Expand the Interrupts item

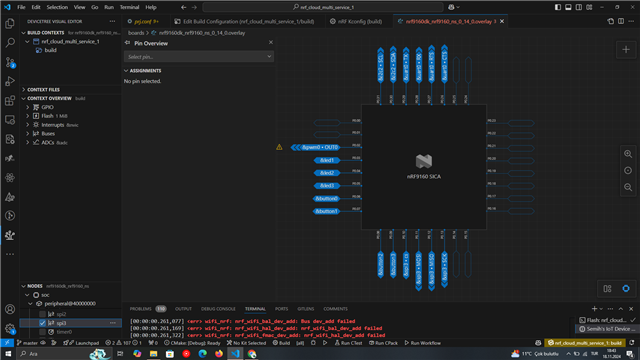point(28,125)
